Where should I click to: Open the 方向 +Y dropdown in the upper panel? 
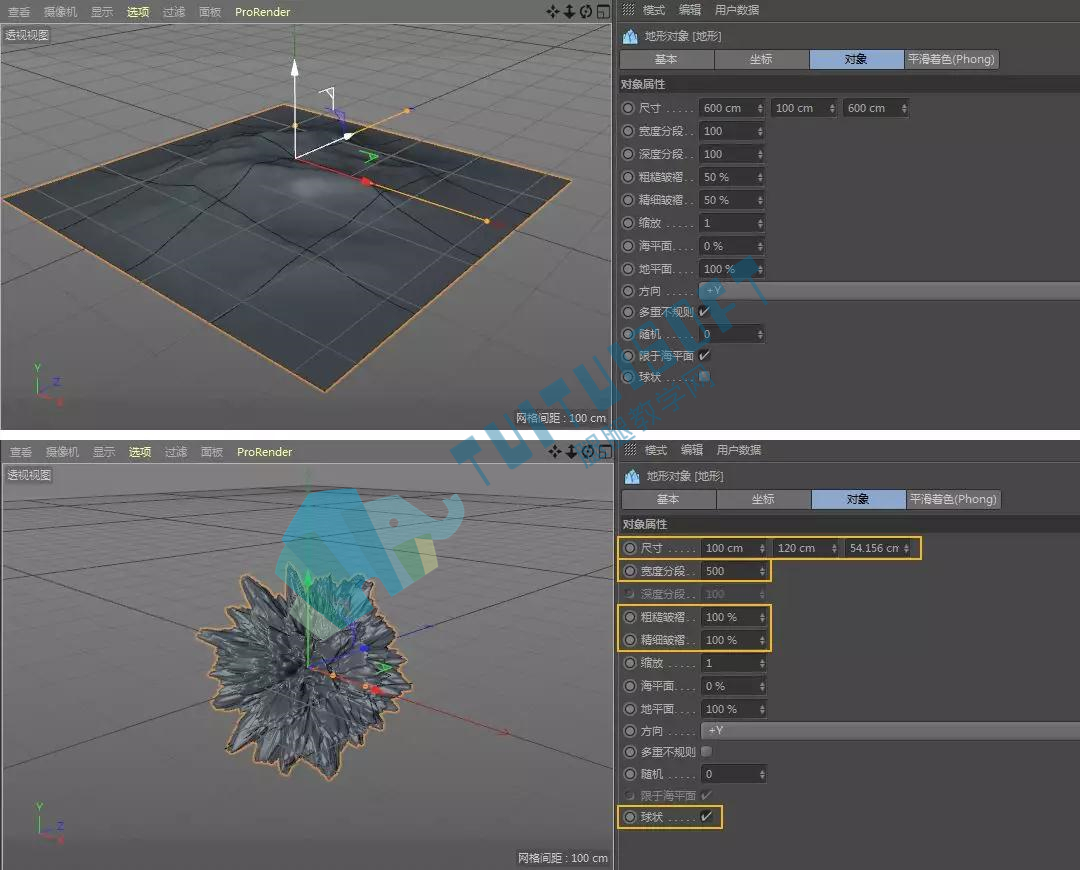(x=889, y=291)
